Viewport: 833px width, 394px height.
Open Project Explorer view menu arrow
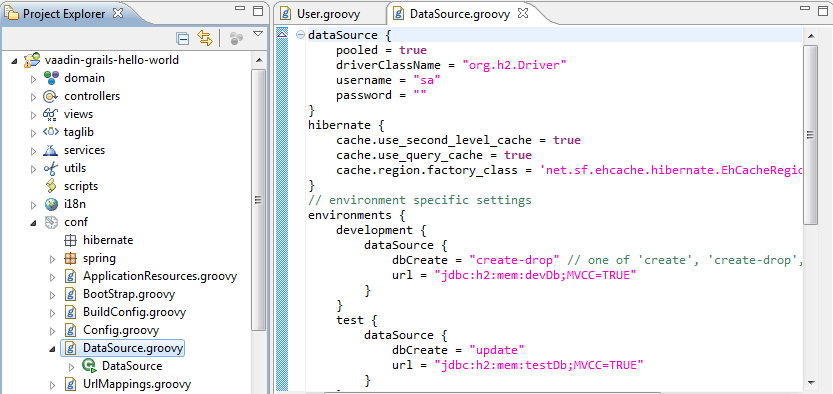point(258,33)
